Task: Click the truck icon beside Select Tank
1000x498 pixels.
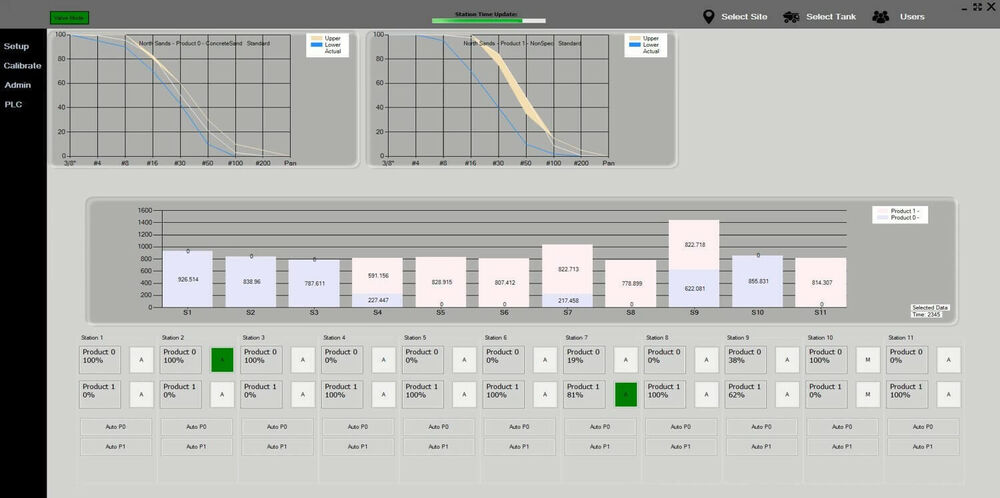Action: (791, 17)
